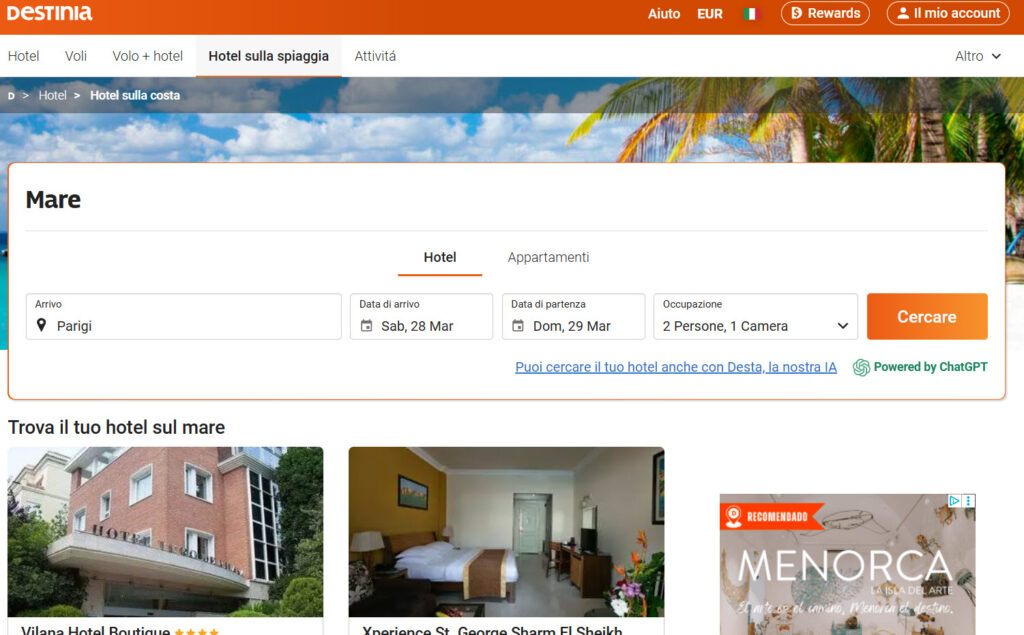Open the EUR currency selector

pyautogui.click(x=710, y=14)
